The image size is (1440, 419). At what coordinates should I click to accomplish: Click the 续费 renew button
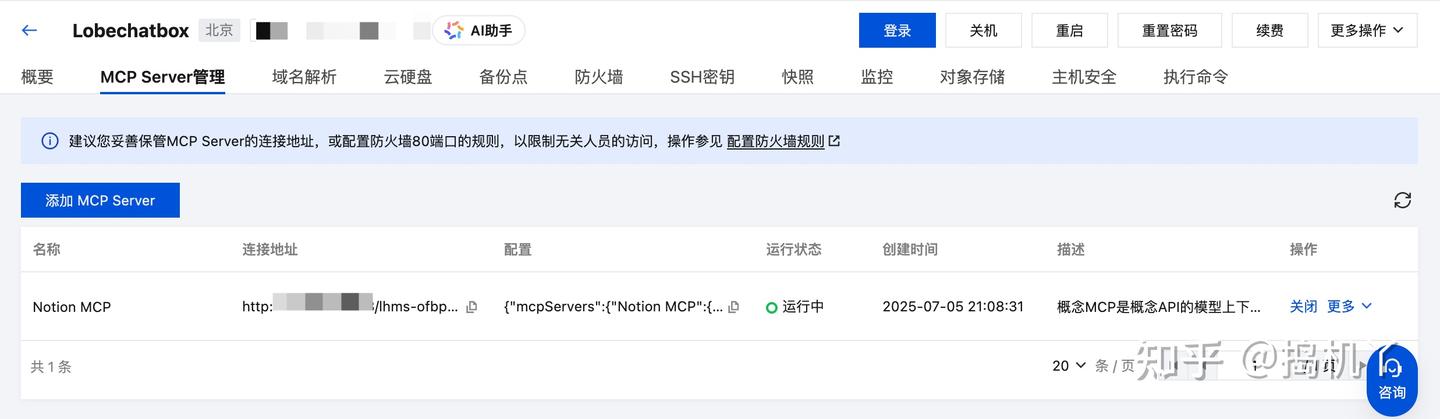(x=1270, y=30)
